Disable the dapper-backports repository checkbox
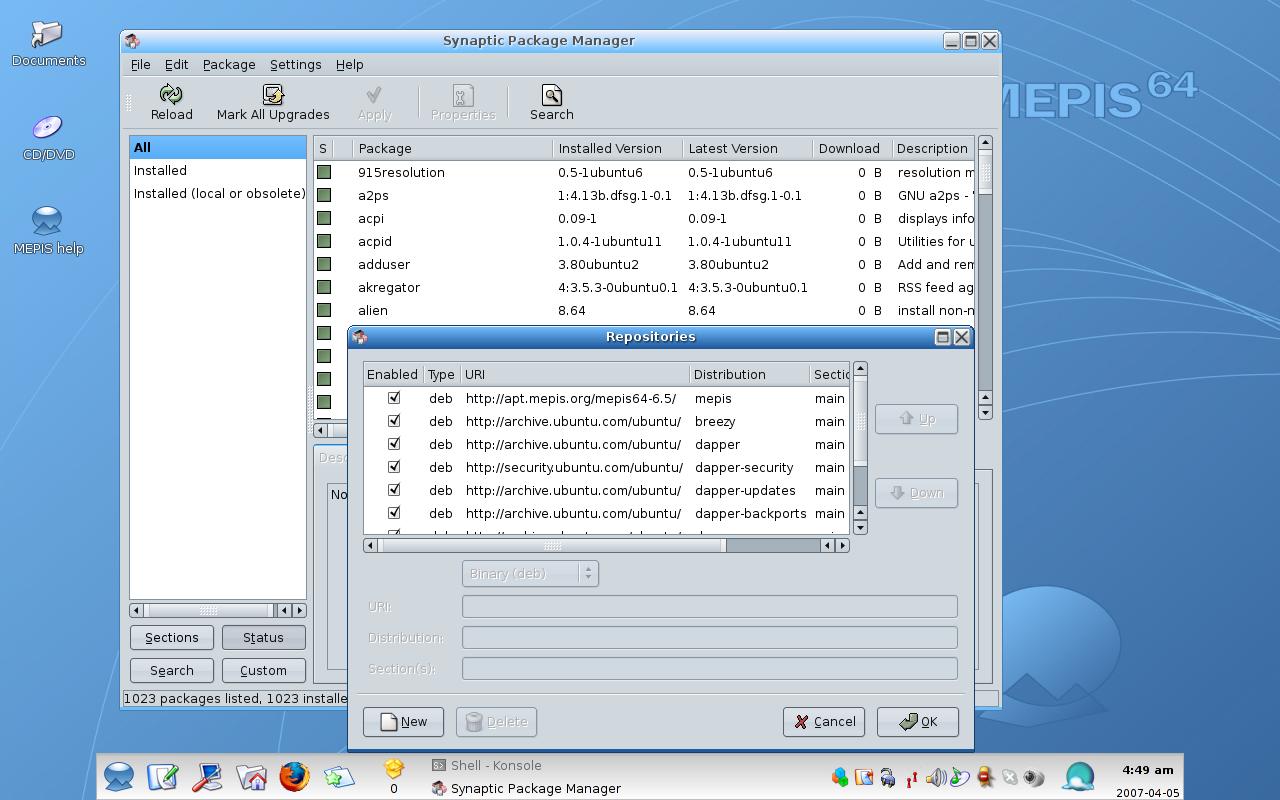Viewport: 1280px width, 800px height. point(394,513)
